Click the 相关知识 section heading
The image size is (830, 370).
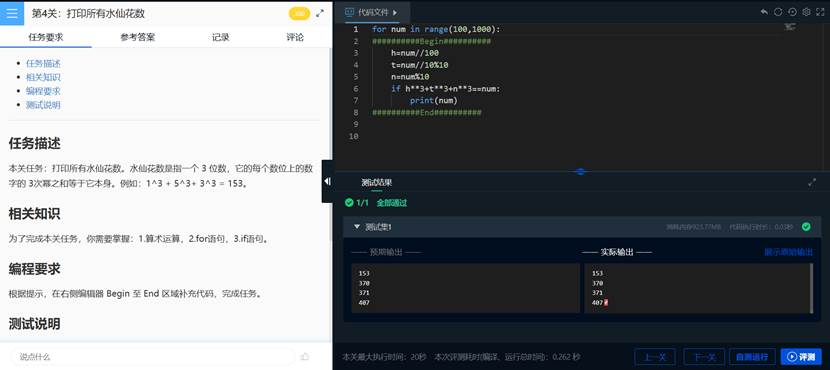(34, 214)
